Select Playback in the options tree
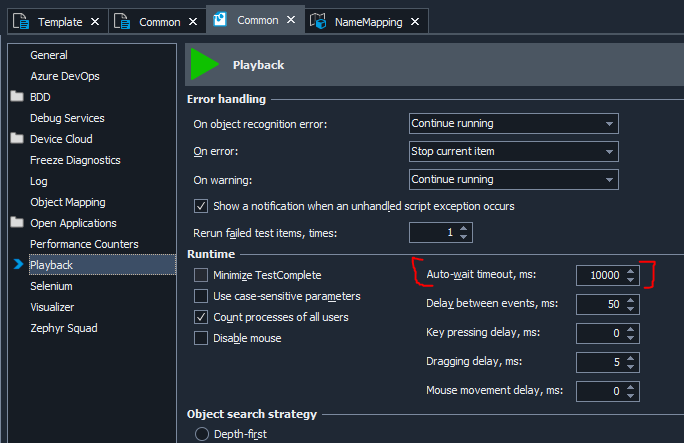 click(103, 265)
